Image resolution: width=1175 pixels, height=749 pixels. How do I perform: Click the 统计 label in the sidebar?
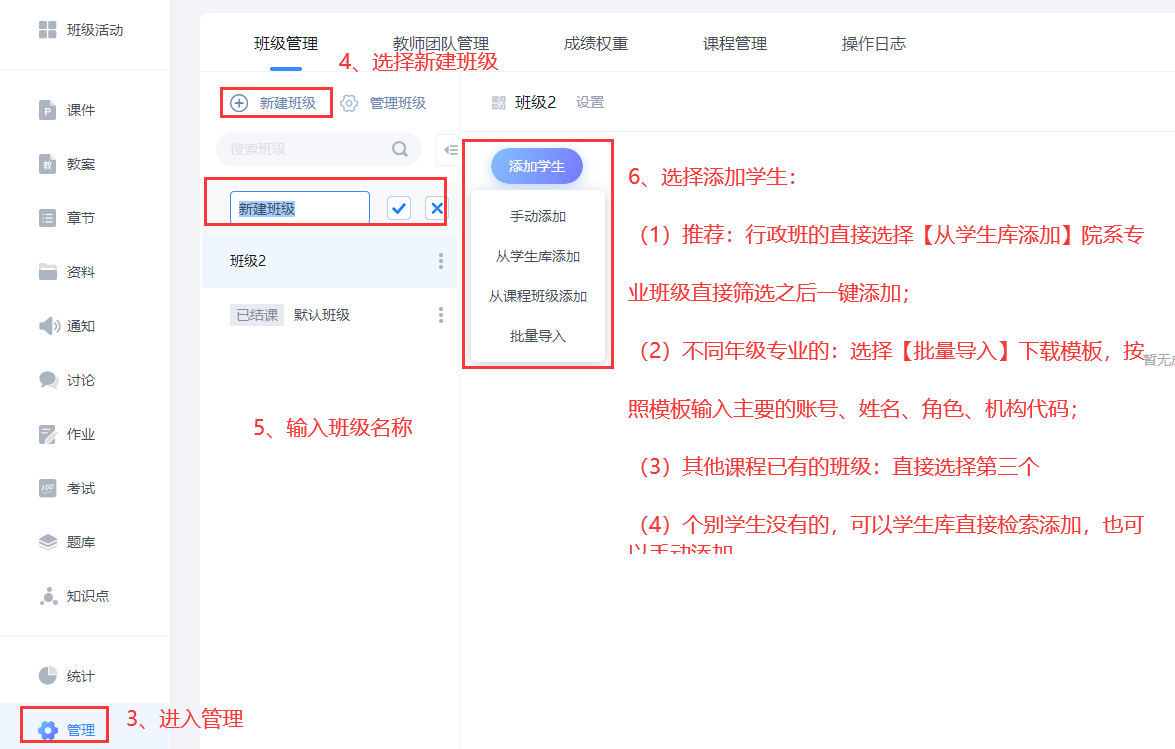tap(81, 676)
